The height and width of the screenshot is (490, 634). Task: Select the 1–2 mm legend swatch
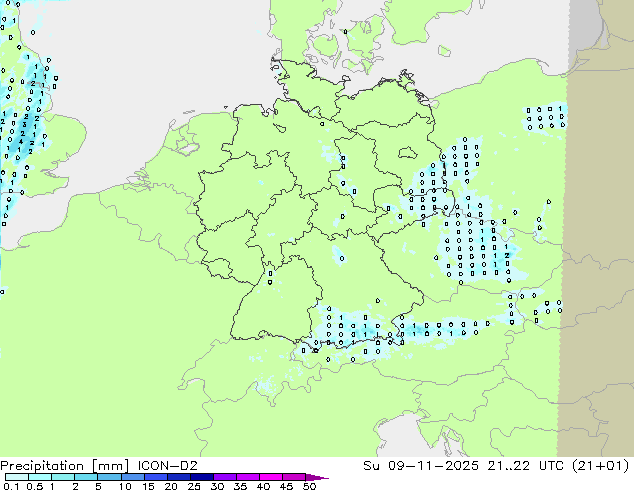pyautogui.click(x=63, y=477)
